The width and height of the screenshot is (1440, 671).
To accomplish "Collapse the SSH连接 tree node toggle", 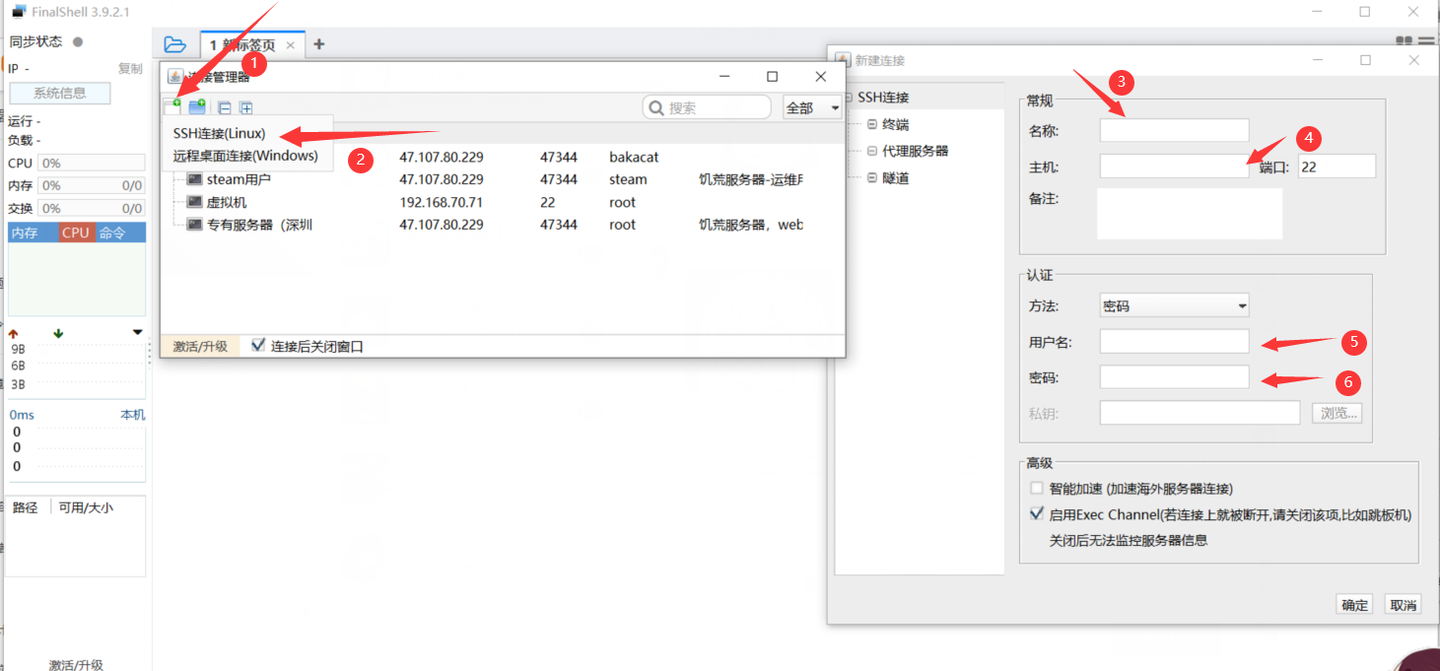I will tap(848, 97).
